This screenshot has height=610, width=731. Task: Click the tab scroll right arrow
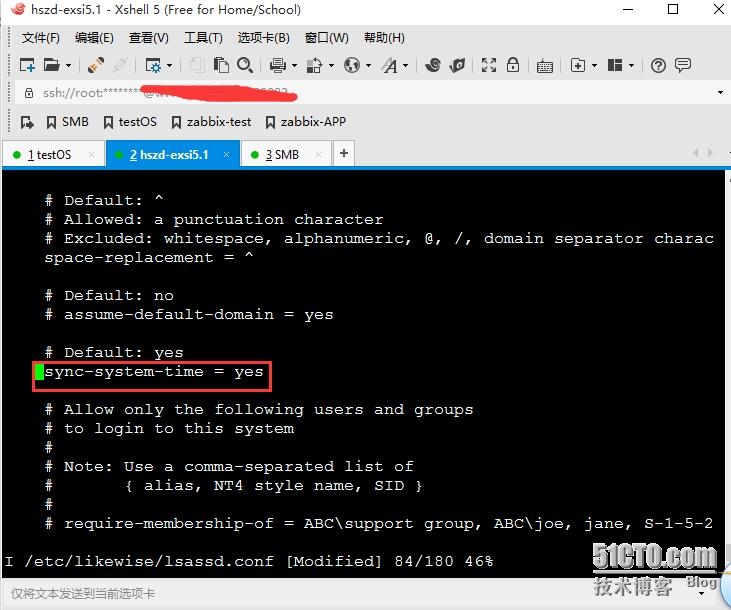pos(710,152)
